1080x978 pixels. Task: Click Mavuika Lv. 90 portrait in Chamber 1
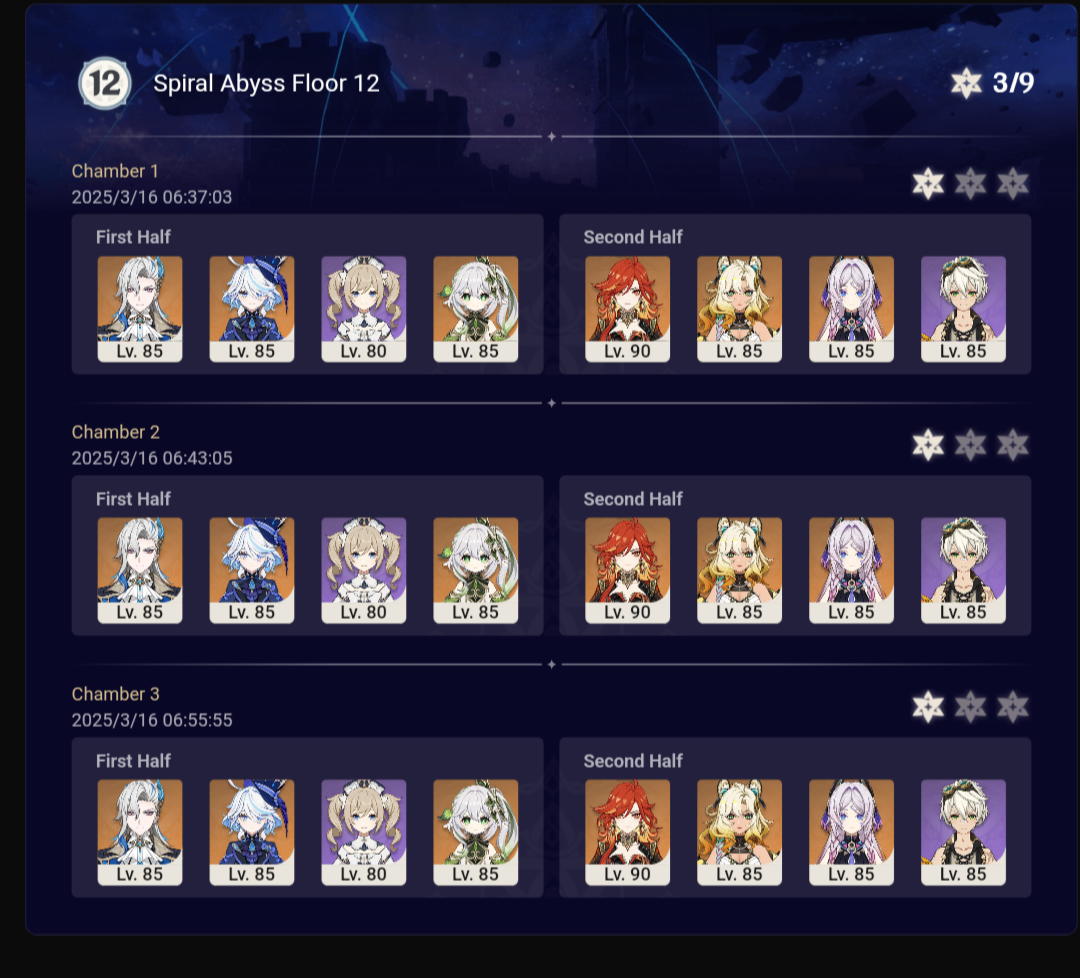click(627, 309)
